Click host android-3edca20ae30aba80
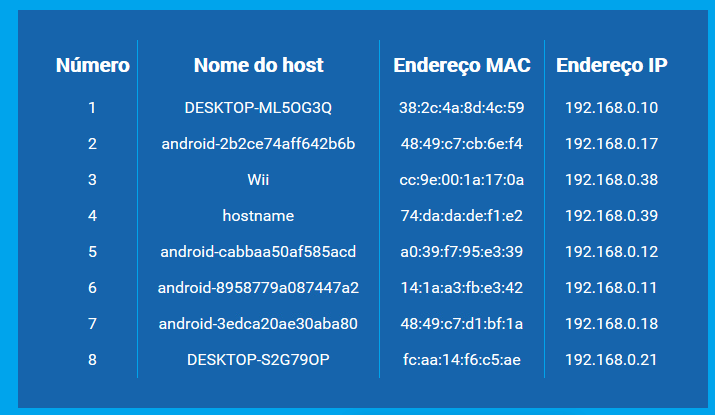 point(258,324)
